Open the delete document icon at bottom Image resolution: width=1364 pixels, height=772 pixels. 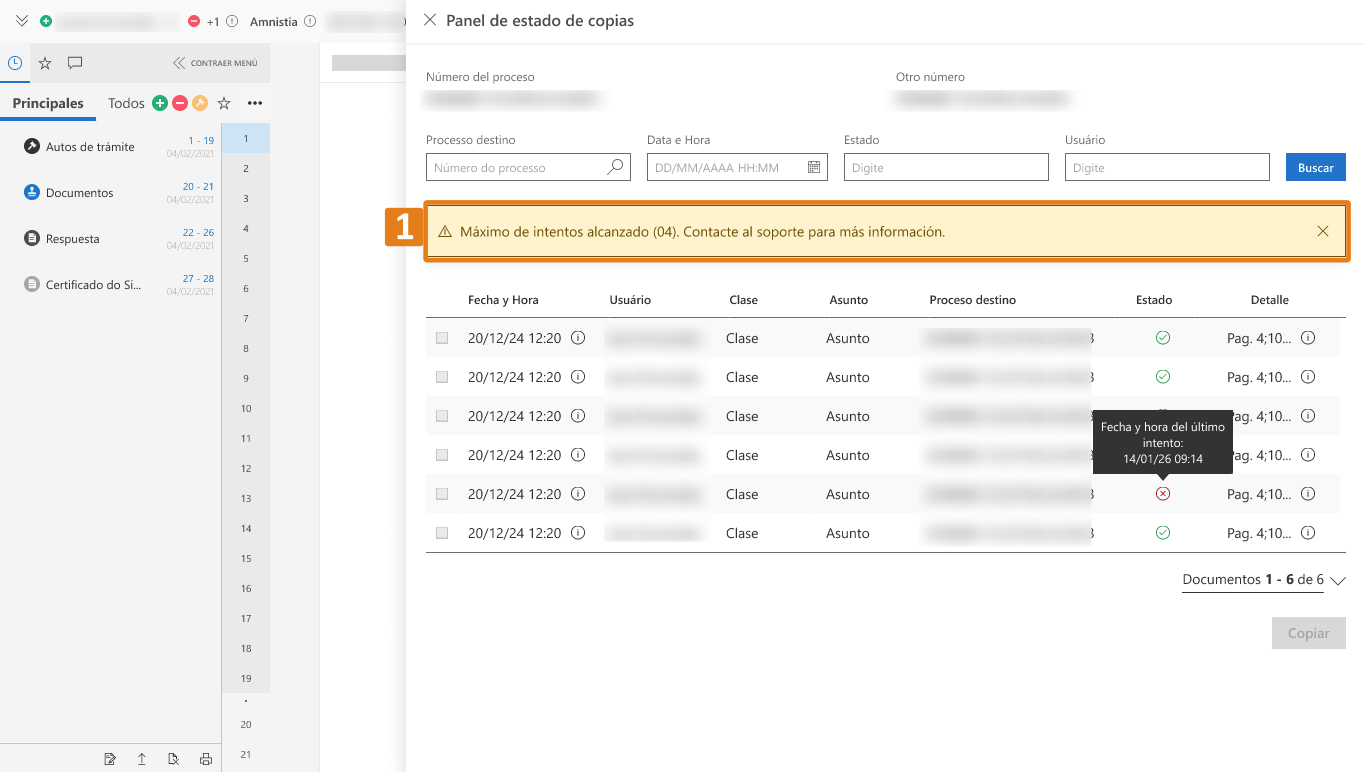(173, 759)
